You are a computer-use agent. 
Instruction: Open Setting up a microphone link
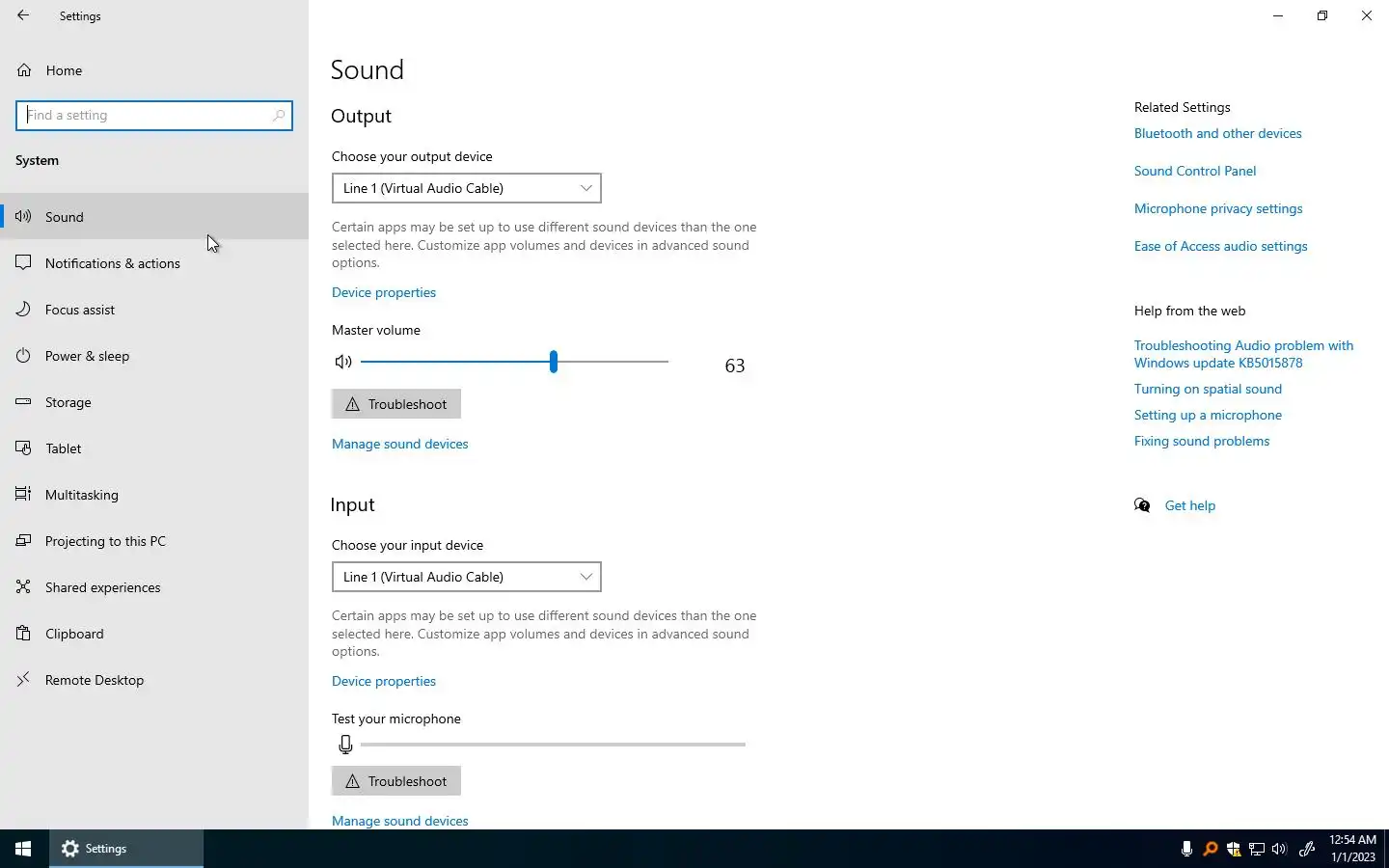pyautogui.click(x=1208, y=415)
